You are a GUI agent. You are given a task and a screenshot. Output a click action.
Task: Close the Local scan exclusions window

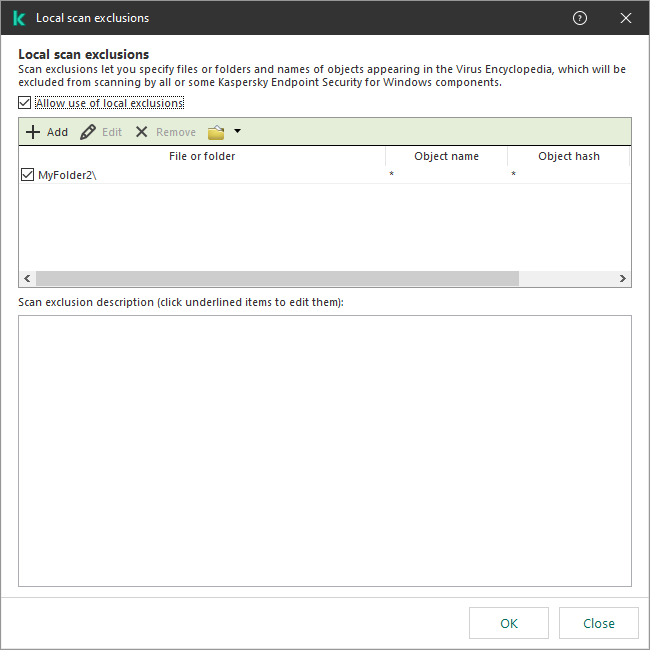626,18
